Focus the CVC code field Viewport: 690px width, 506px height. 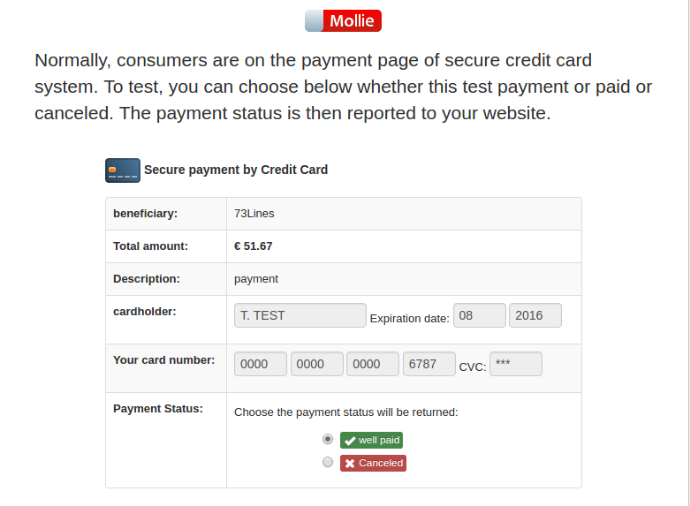tap(516, 364)
